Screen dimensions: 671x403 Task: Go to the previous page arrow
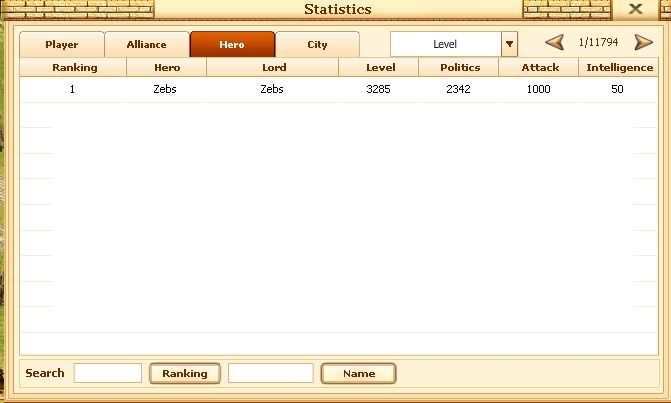pyautogui.click(x=554, y=43)
